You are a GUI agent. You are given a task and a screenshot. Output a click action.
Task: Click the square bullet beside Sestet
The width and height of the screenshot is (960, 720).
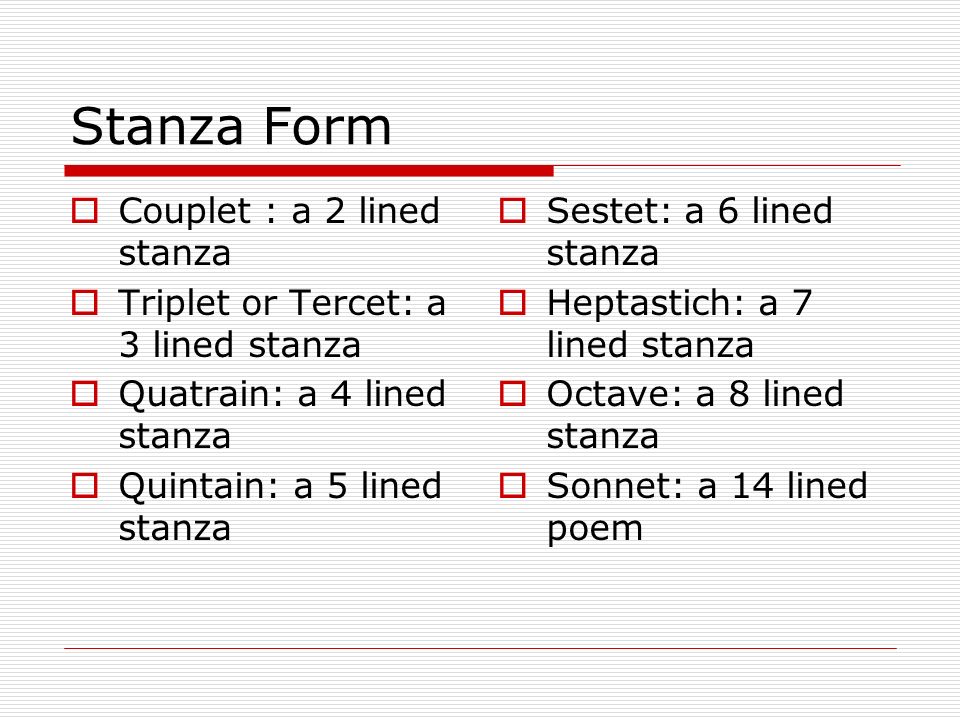[512, 211]
